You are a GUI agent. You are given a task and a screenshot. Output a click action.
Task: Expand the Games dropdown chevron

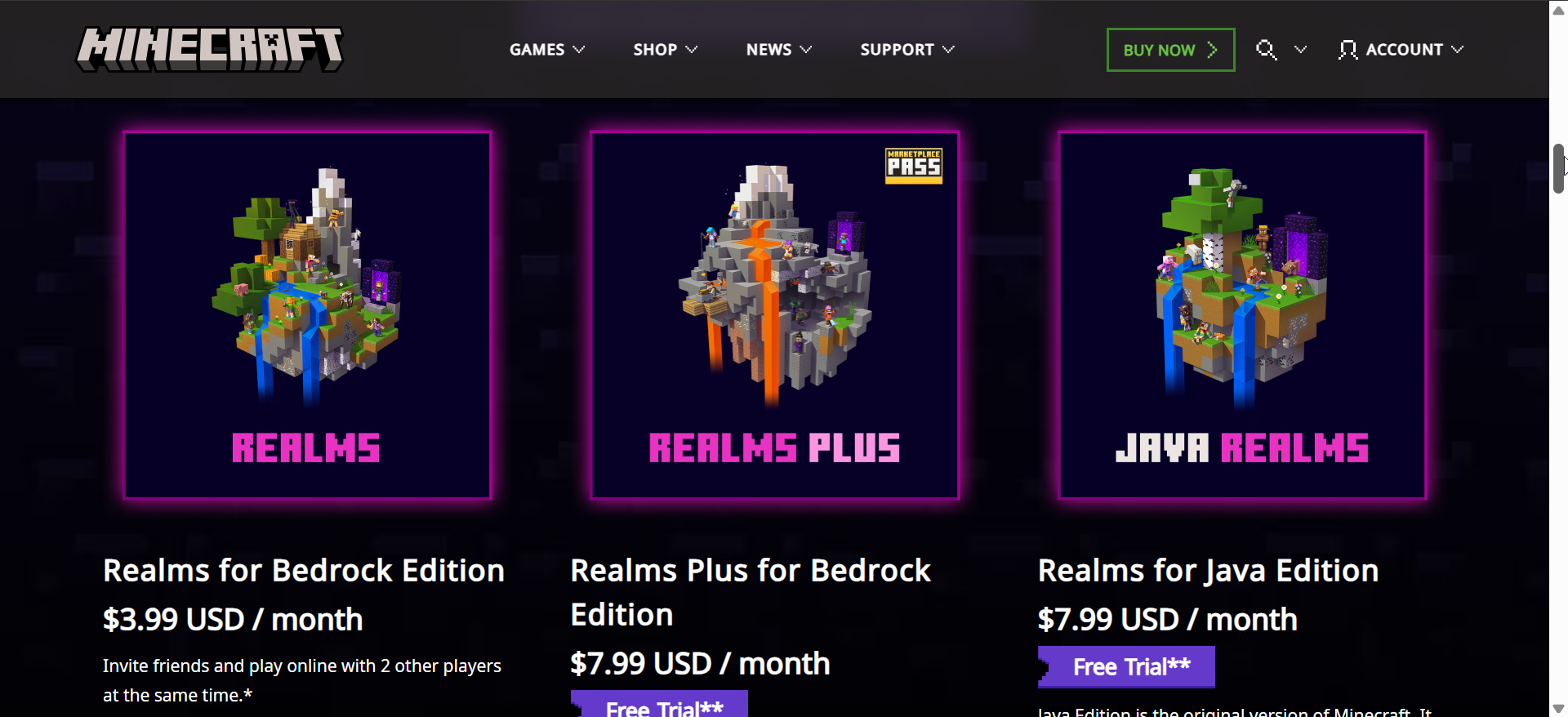pyautogui.click(x=579, y=50)
